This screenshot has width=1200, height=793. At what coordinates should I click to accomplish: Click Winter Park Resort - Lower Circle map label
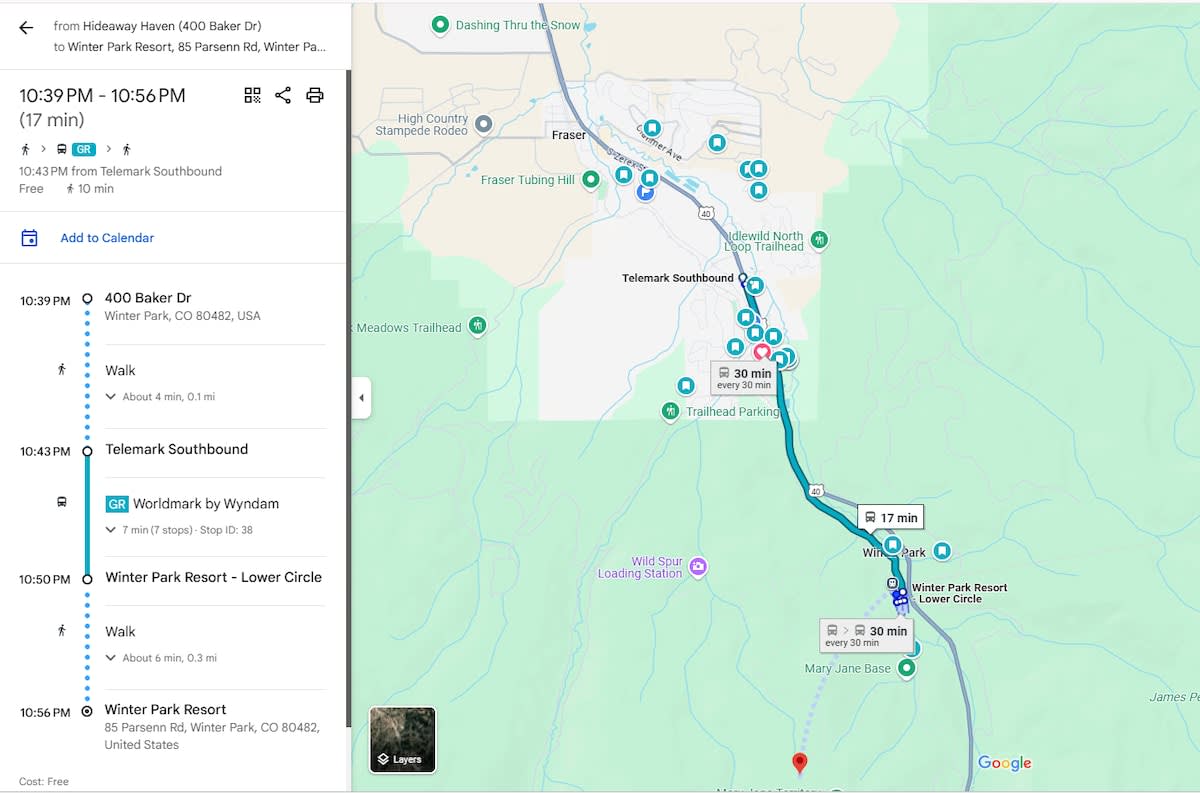(959, 593)
